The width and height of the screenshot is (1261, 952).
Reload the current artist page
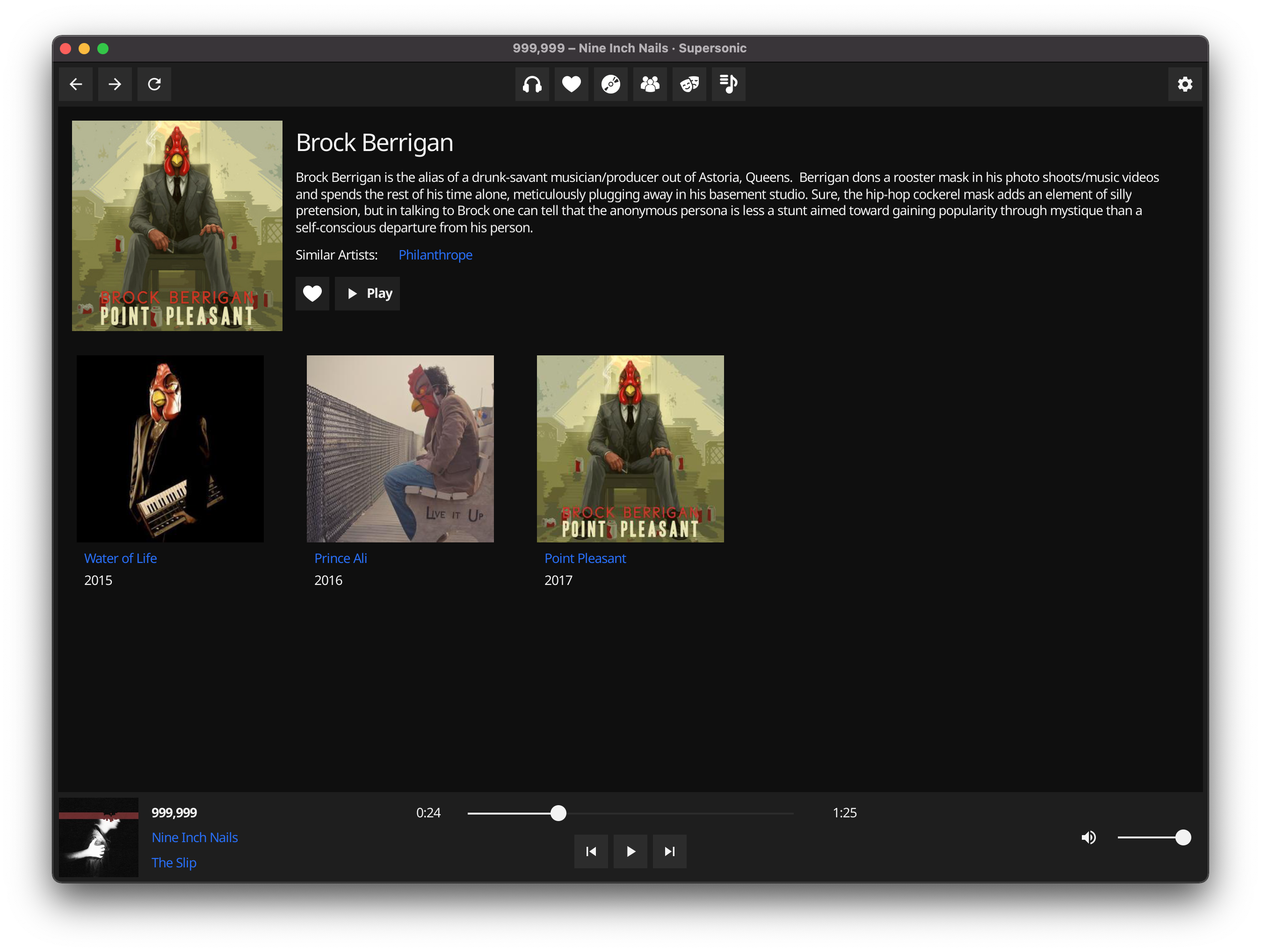pos(154,84)
